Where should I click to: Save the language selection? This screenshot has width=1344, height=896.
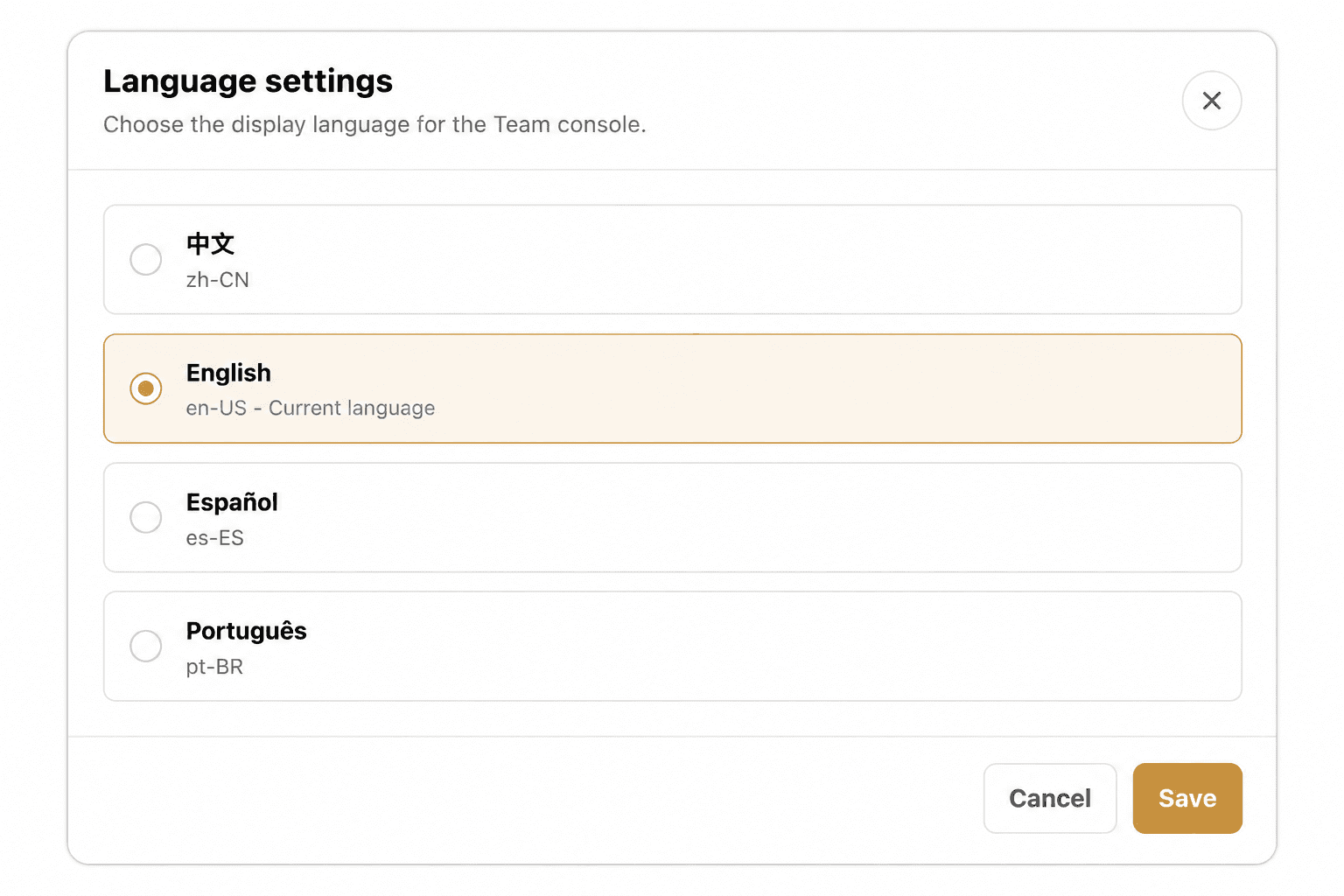(1187, 798)
